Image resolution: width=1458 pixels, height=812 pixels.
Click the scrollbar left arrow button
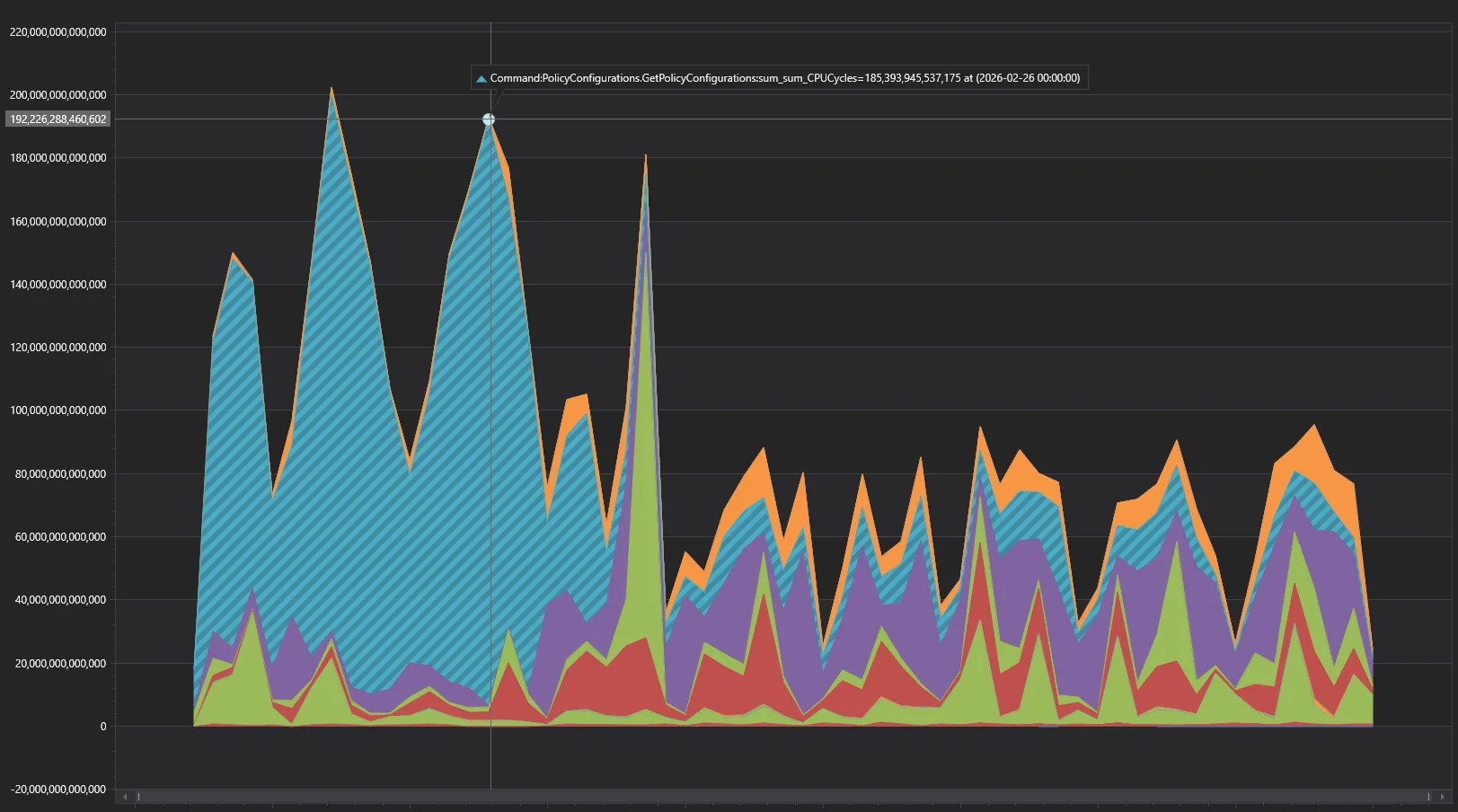coord(126,797)
